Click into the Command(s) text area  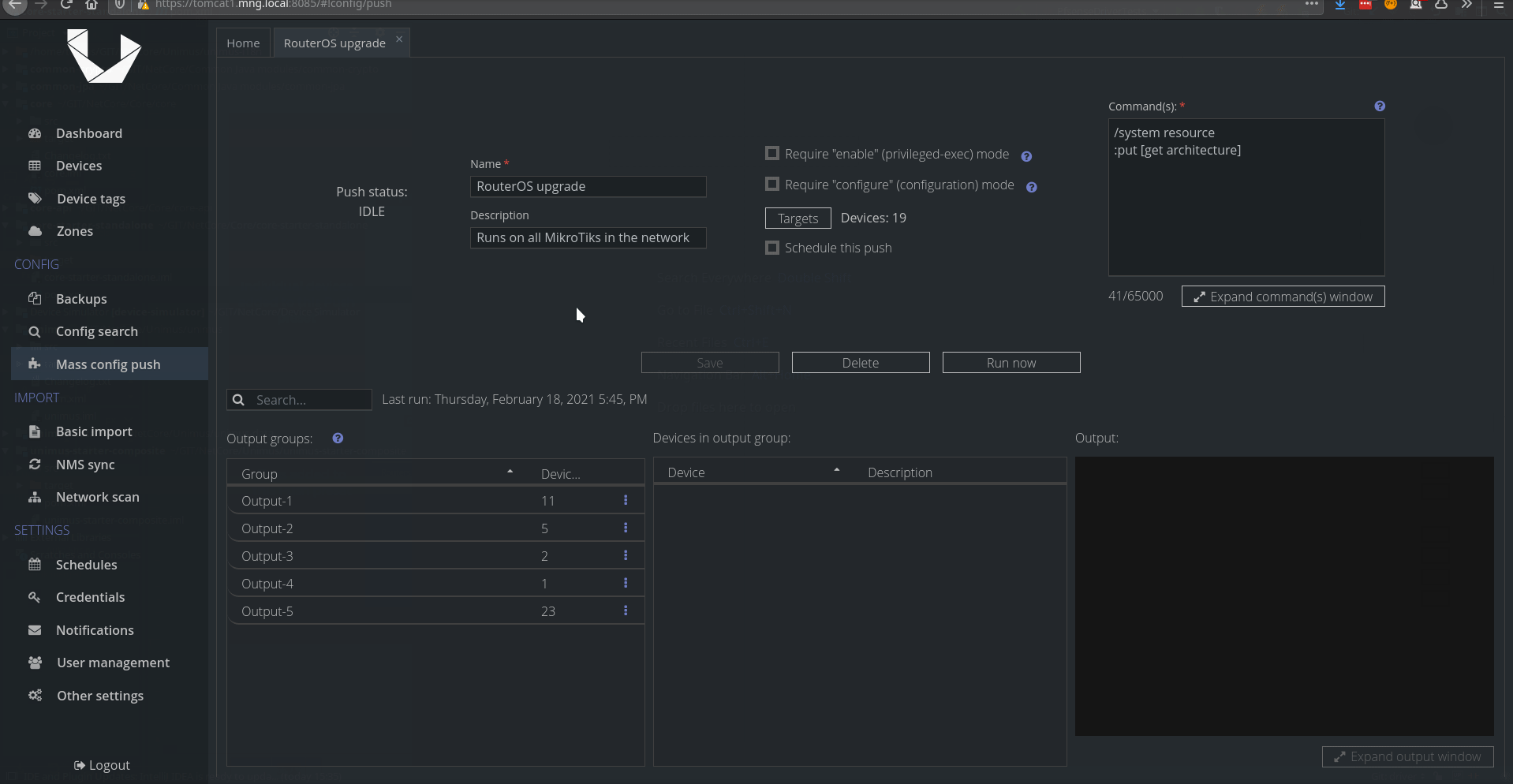(1246, 197)
